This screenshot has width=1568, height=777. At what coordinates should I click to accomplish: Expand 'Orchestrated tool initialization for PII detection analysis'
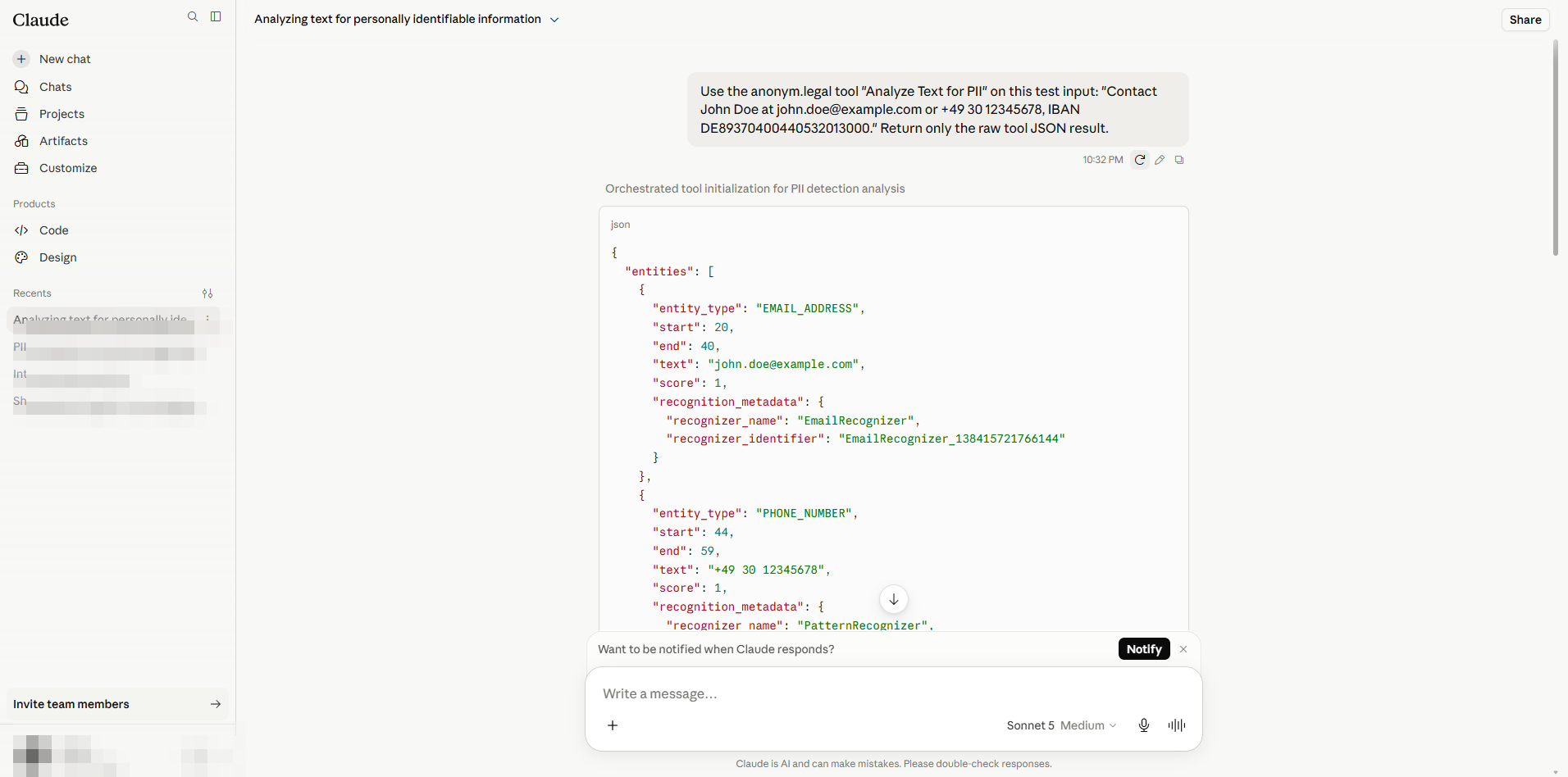click(754, 189)
